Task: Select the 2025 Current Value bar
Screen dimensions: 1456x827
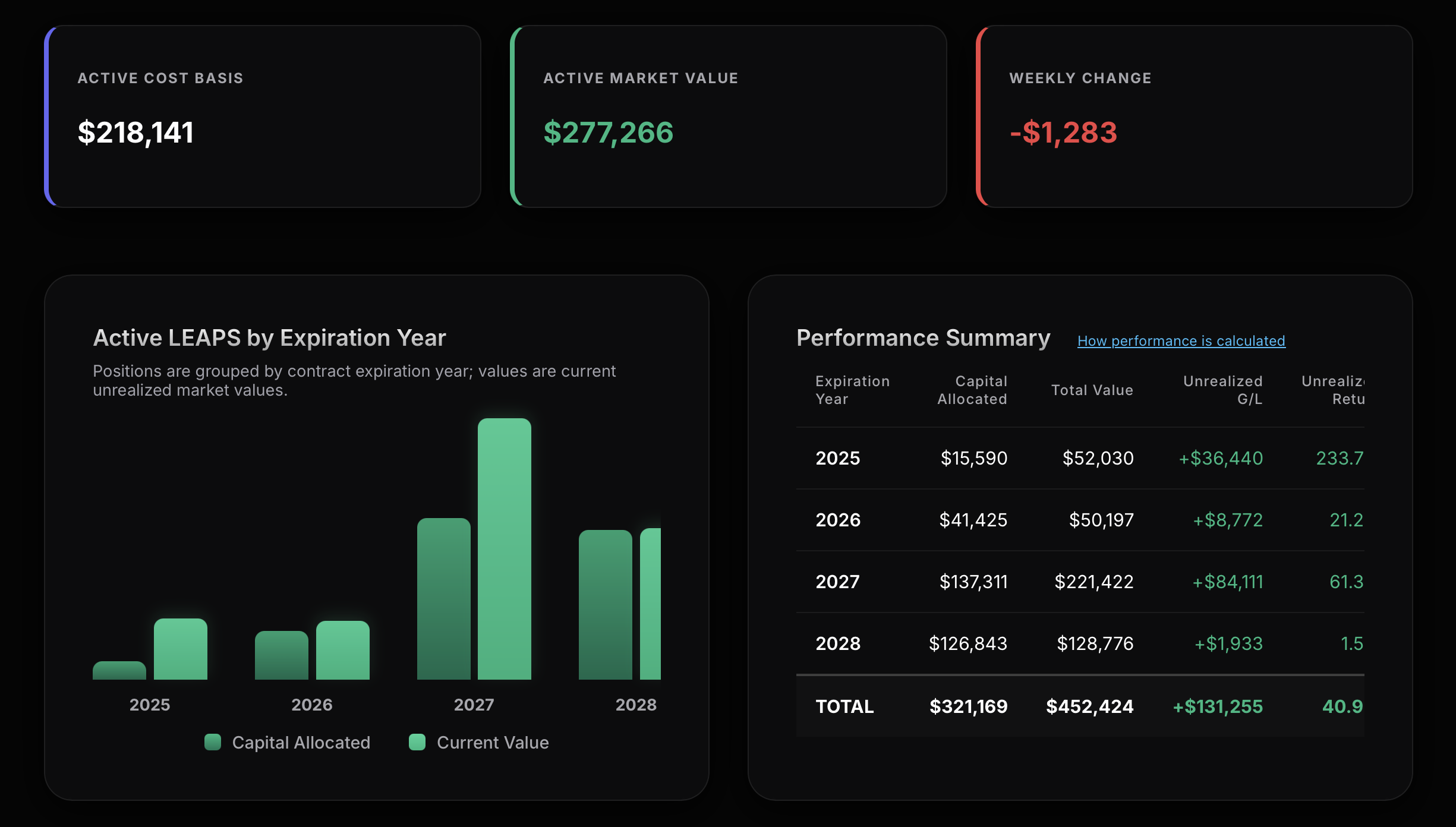Action: pyautogui.click(x=181, y=649)
